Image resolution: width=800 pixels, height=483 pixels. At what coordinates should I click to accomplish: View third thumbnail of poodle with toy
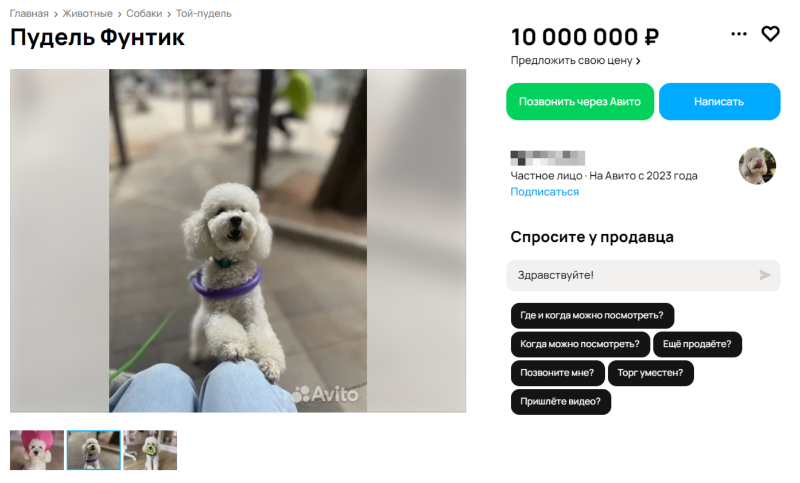(150, 450)
